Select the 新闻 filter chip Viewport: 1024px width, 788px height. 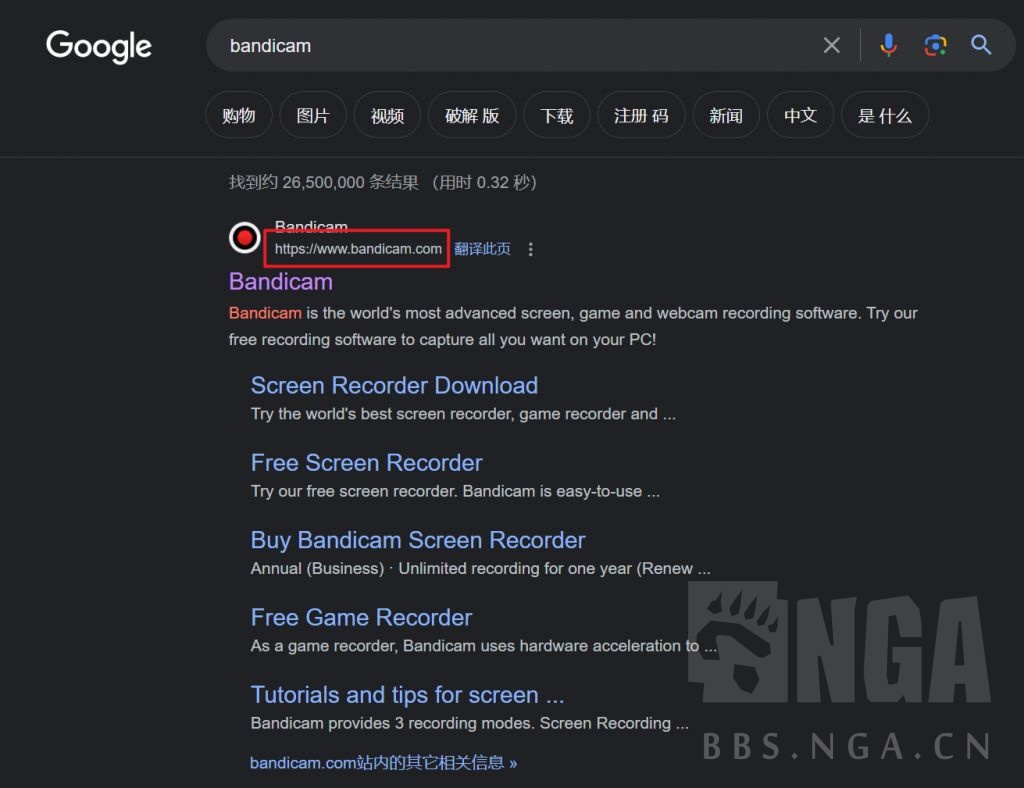click(x=726, y=116)
